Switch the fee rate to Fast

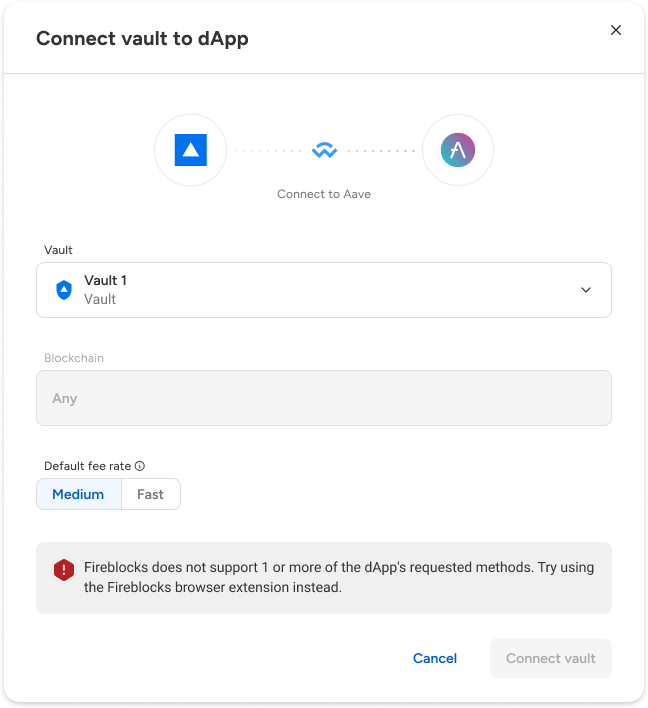[x=150, y=494]
